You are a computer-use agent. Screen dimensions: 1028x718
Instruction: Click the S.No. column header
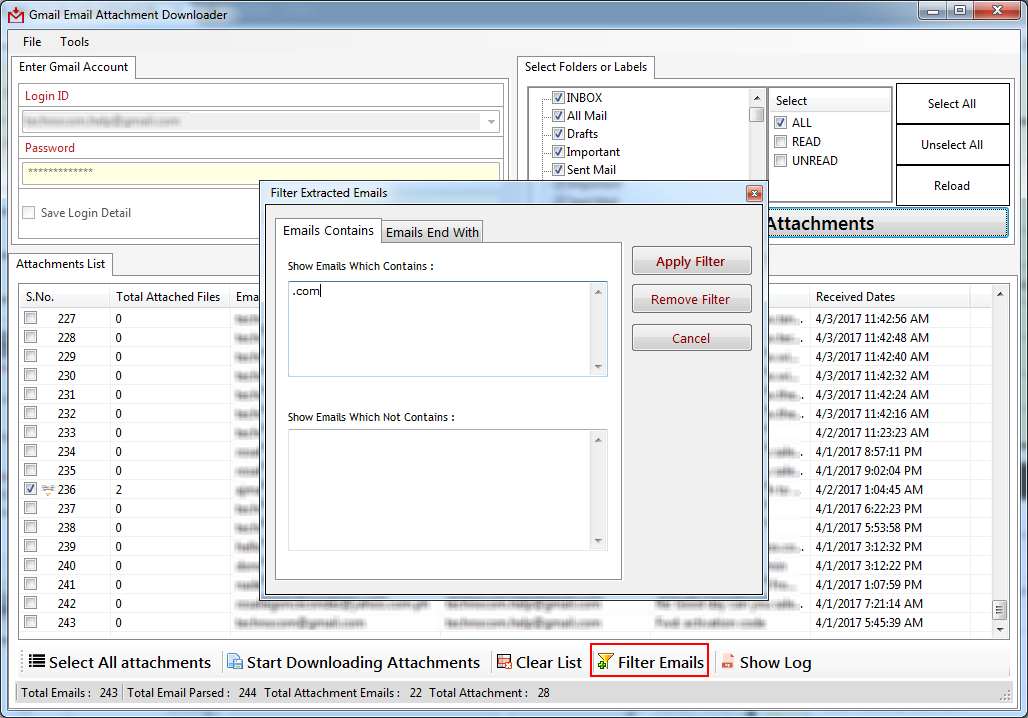tap(64, 296)
